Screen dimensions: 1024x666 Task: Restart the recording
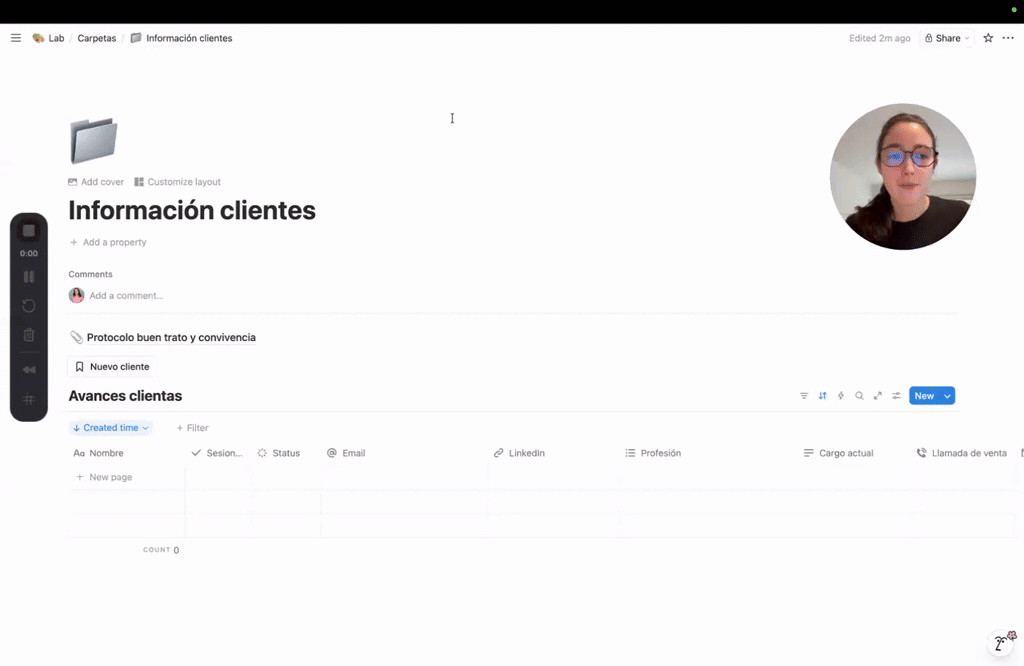[x=29, y=306]
